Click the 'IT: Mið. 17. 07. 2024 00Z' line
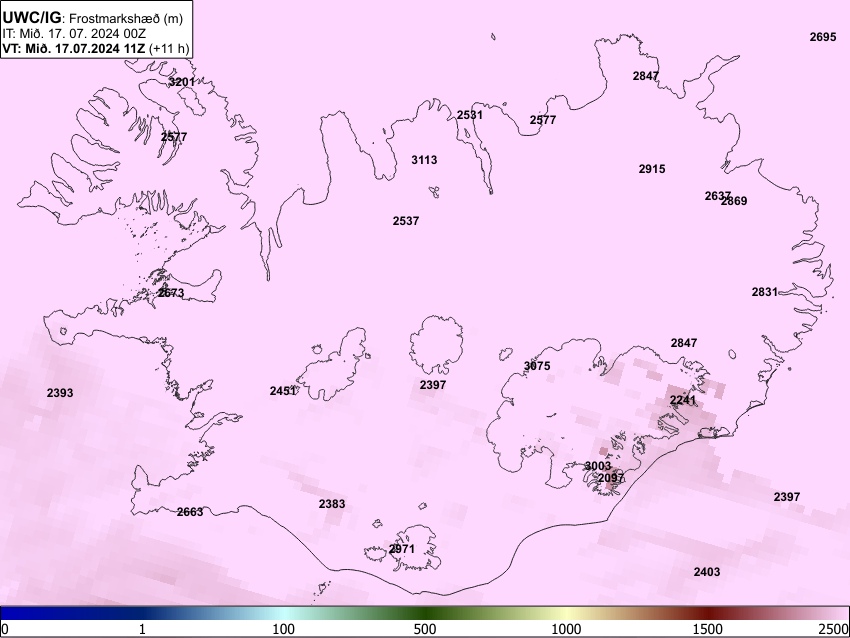 [74, 33]
